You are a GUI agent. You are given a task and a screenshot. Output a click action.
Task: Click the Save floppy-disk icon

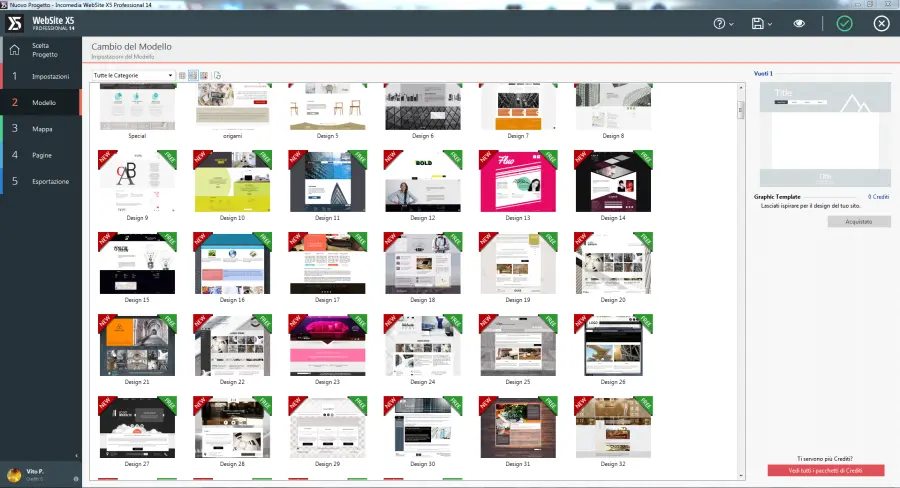758,24
